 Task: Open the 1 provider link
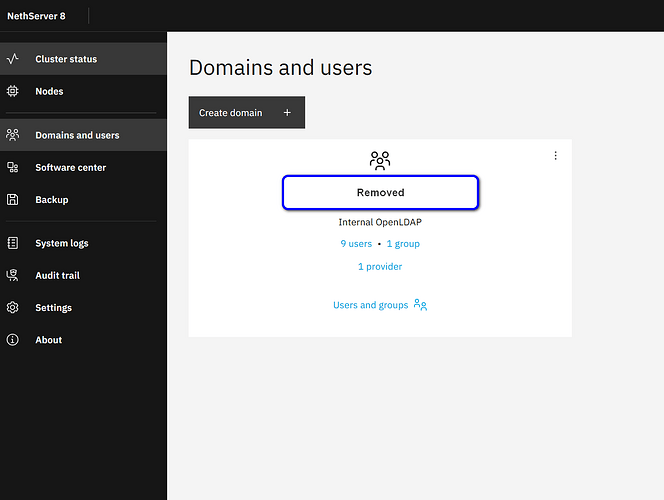[x=380, y=267]
